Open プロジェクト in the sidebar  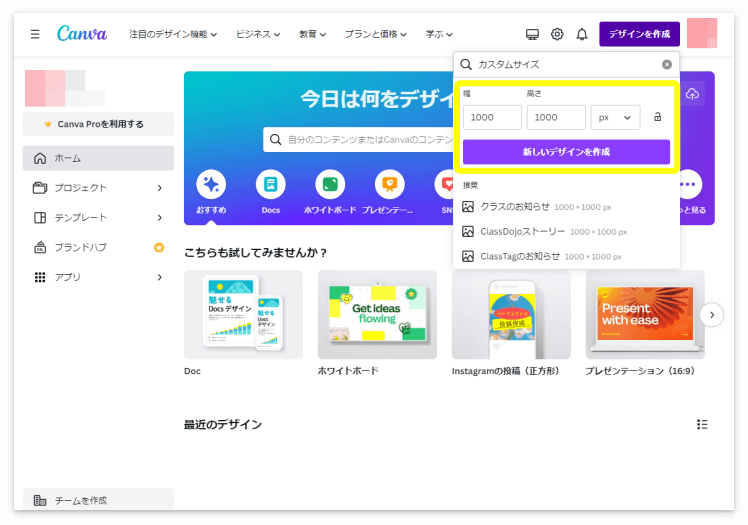[98, 188]
